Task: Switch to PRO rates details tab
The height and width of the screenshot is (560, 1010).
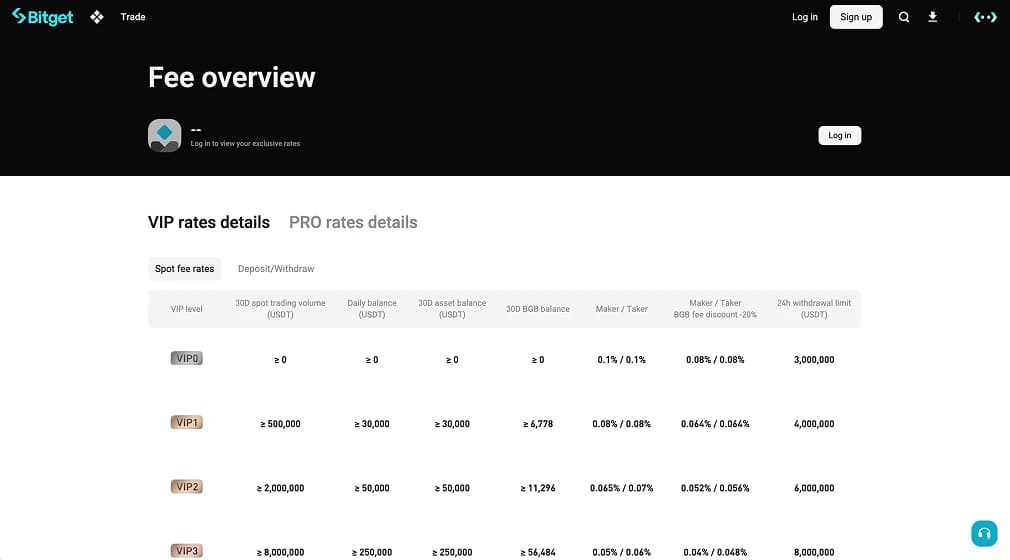Action: coord(353,222)
